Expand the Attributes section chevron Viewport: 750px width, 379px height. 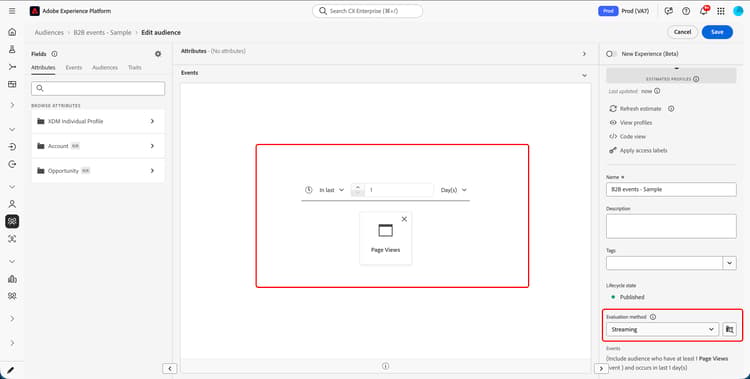584,54
